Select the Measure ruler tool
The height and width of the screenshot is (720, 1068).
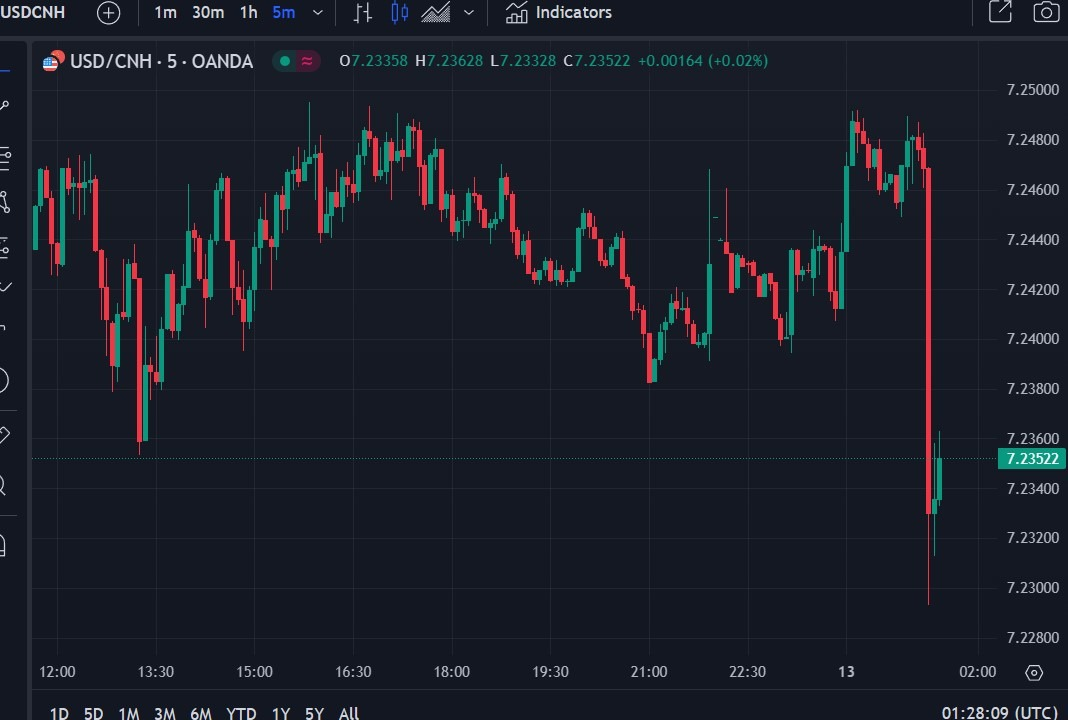coord(3,435)
